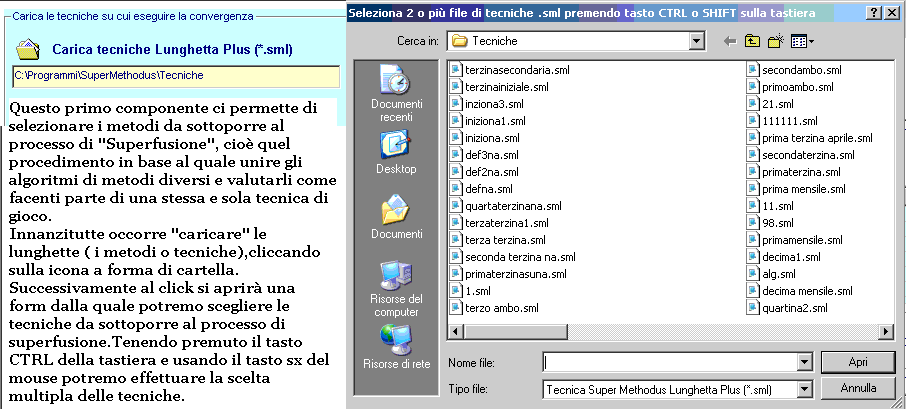Select file quartina2.sml
906x409 pixels.
pyautogui.click(x=787, y=308)
